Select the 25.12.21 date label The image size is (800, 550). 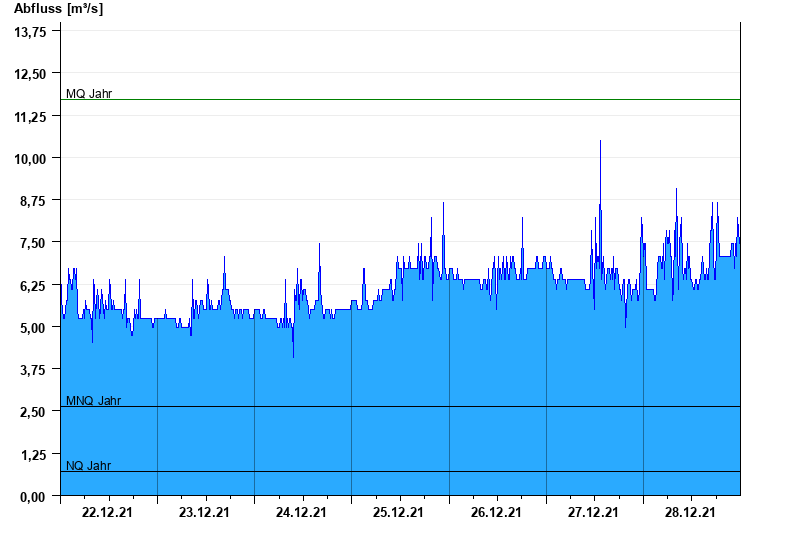[x=398, y=512]
